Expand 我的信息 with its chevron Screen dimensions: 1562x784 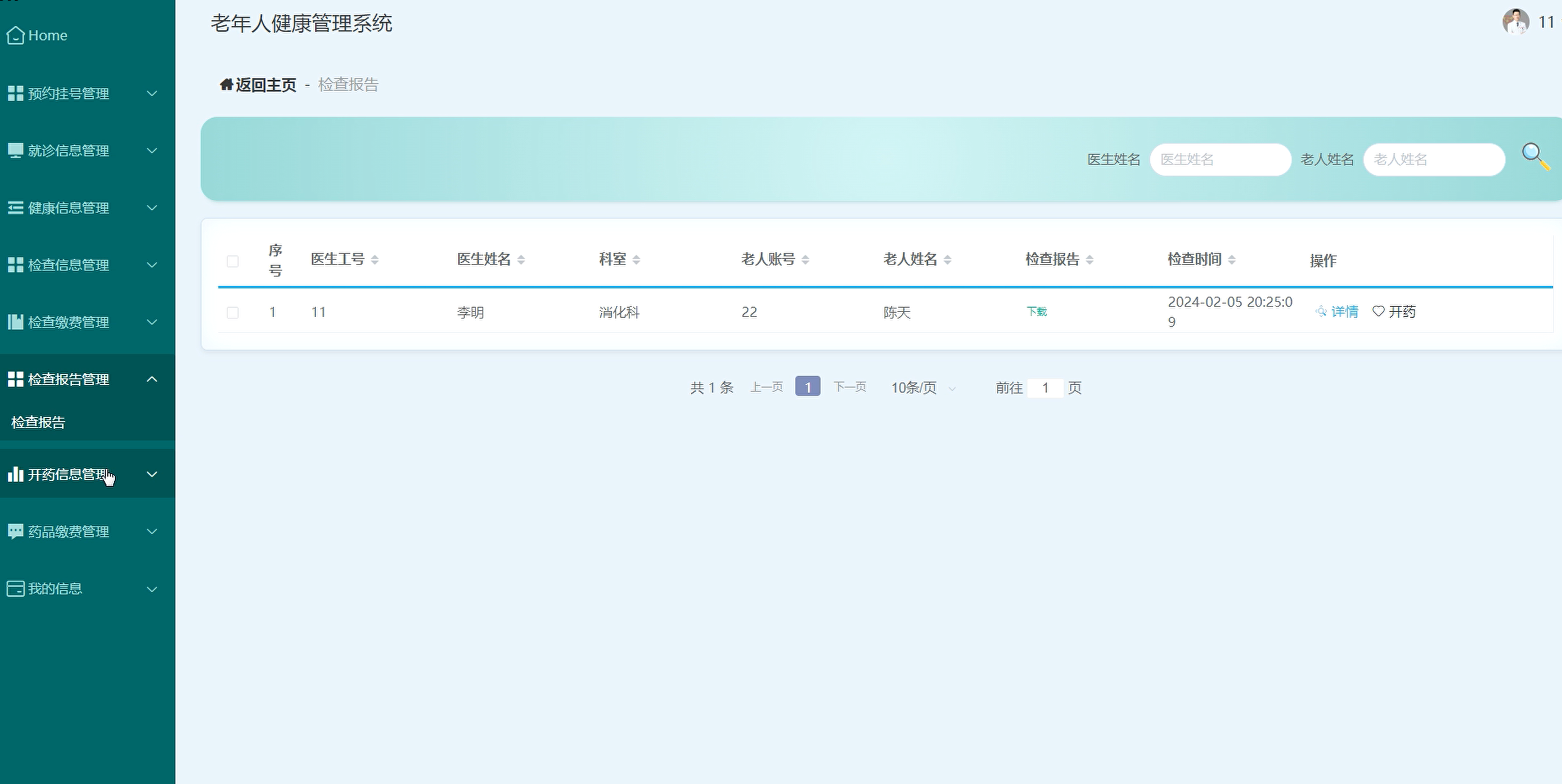coord(152,589)
